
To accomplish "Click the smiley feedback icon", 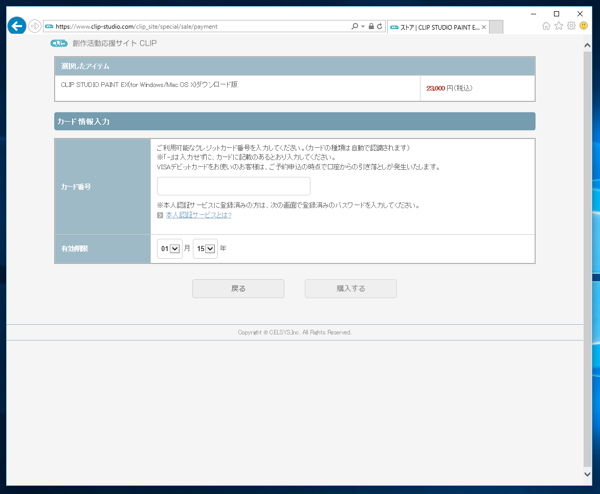I will point(584,26).
